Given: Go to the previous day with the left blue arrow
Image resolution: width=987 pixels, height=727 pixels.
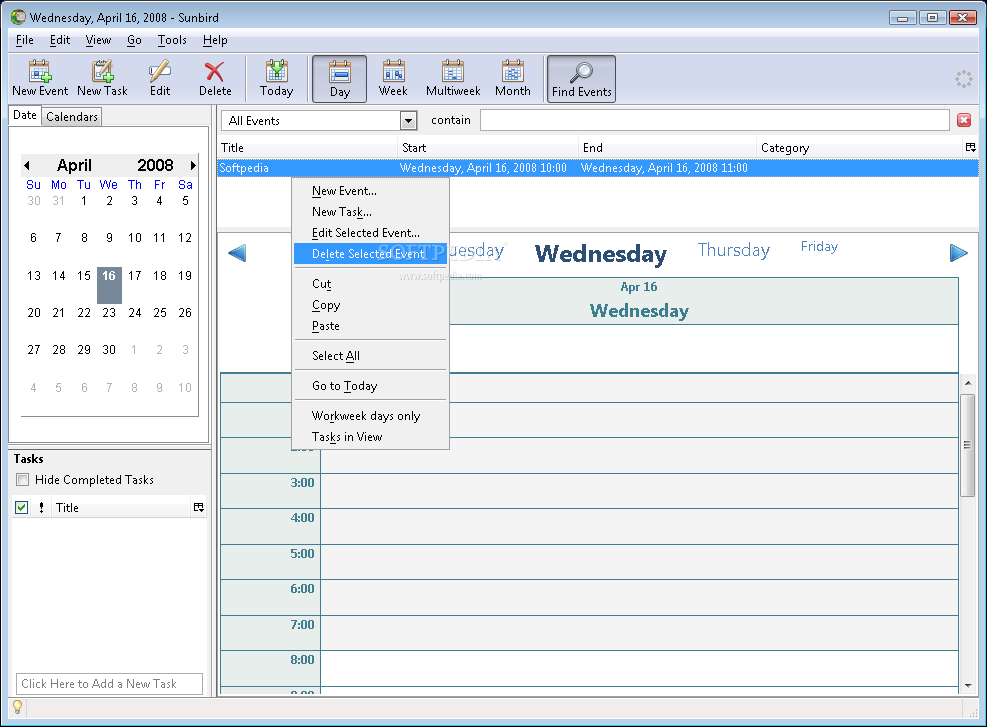Looking at the screenshot, I should (x=237, y=253).
